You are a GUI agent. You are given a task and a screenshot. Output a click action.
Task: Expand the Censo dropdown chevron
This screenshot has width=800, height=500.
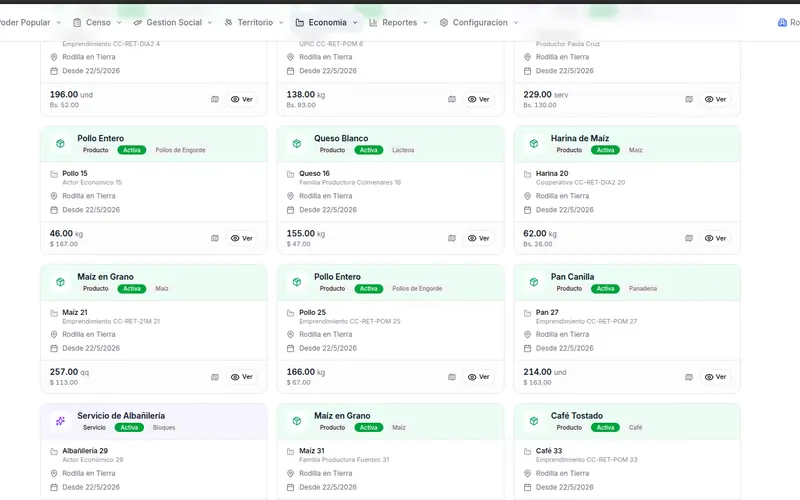tap(119, 22)
